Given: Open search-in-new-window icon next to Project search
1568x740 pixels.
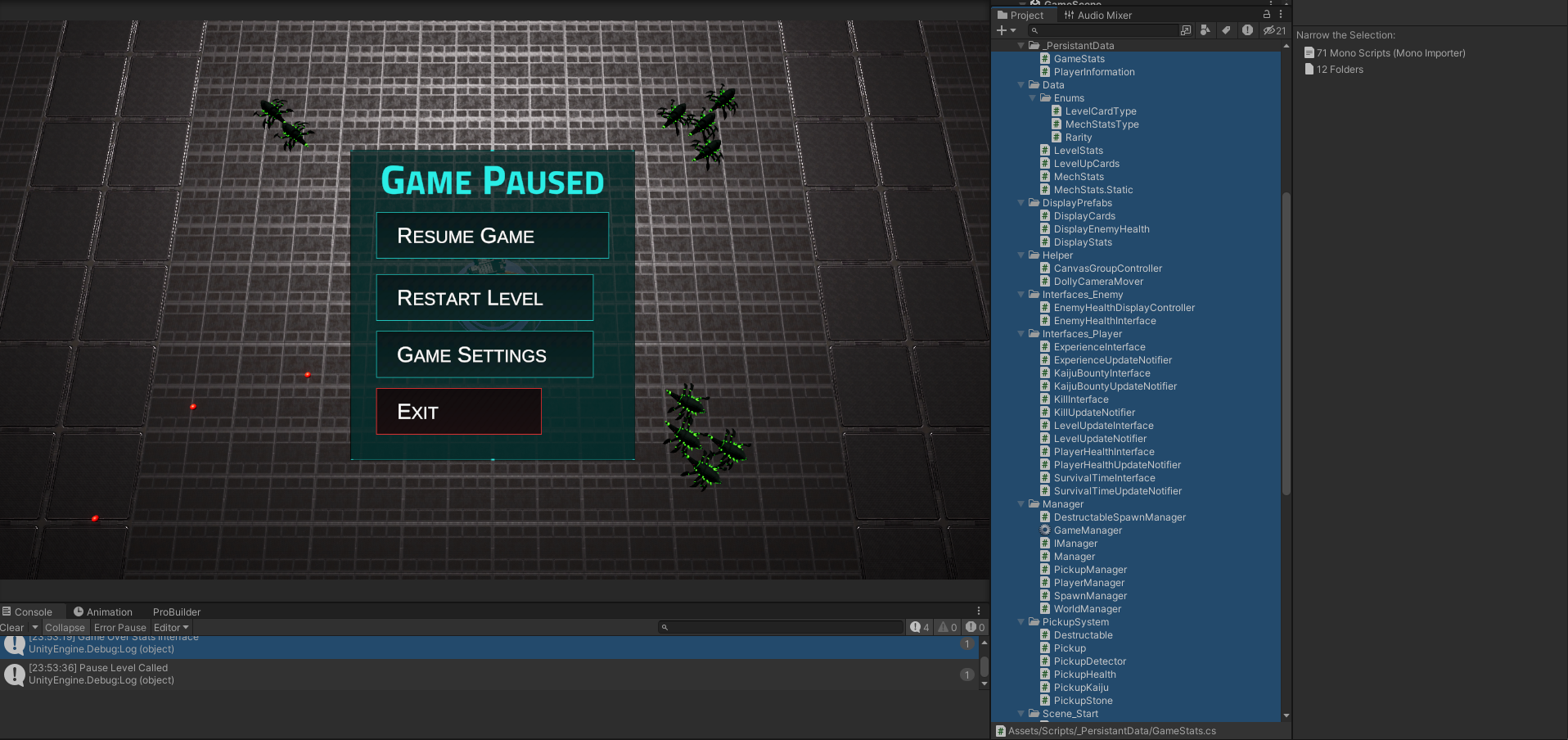Looking at the screenshot, I should pyautogui.click(x=1186, y=30).
